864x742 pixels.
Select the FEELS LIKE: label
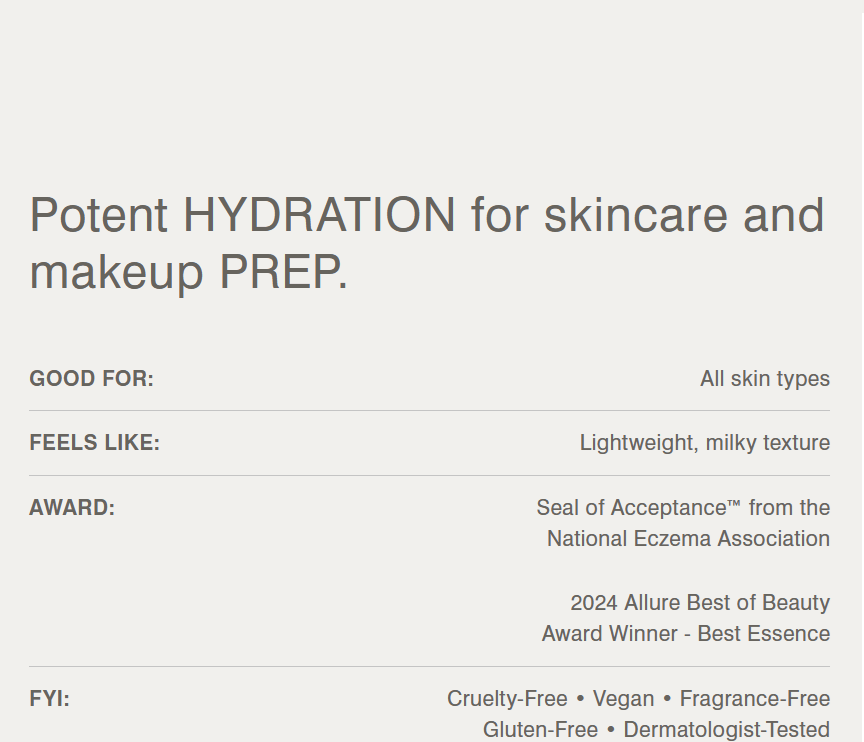click(x=94, y=443)
